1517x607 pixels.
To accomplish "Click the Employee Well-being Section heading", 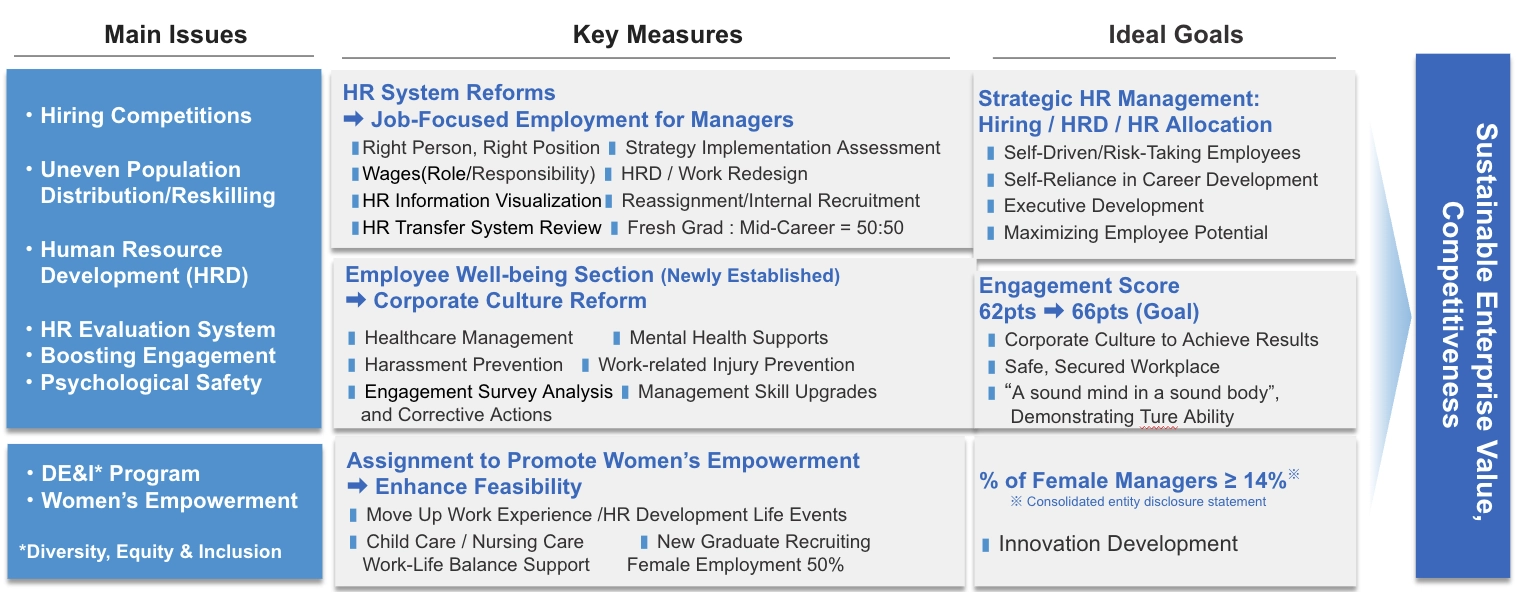I will point(499,274).
